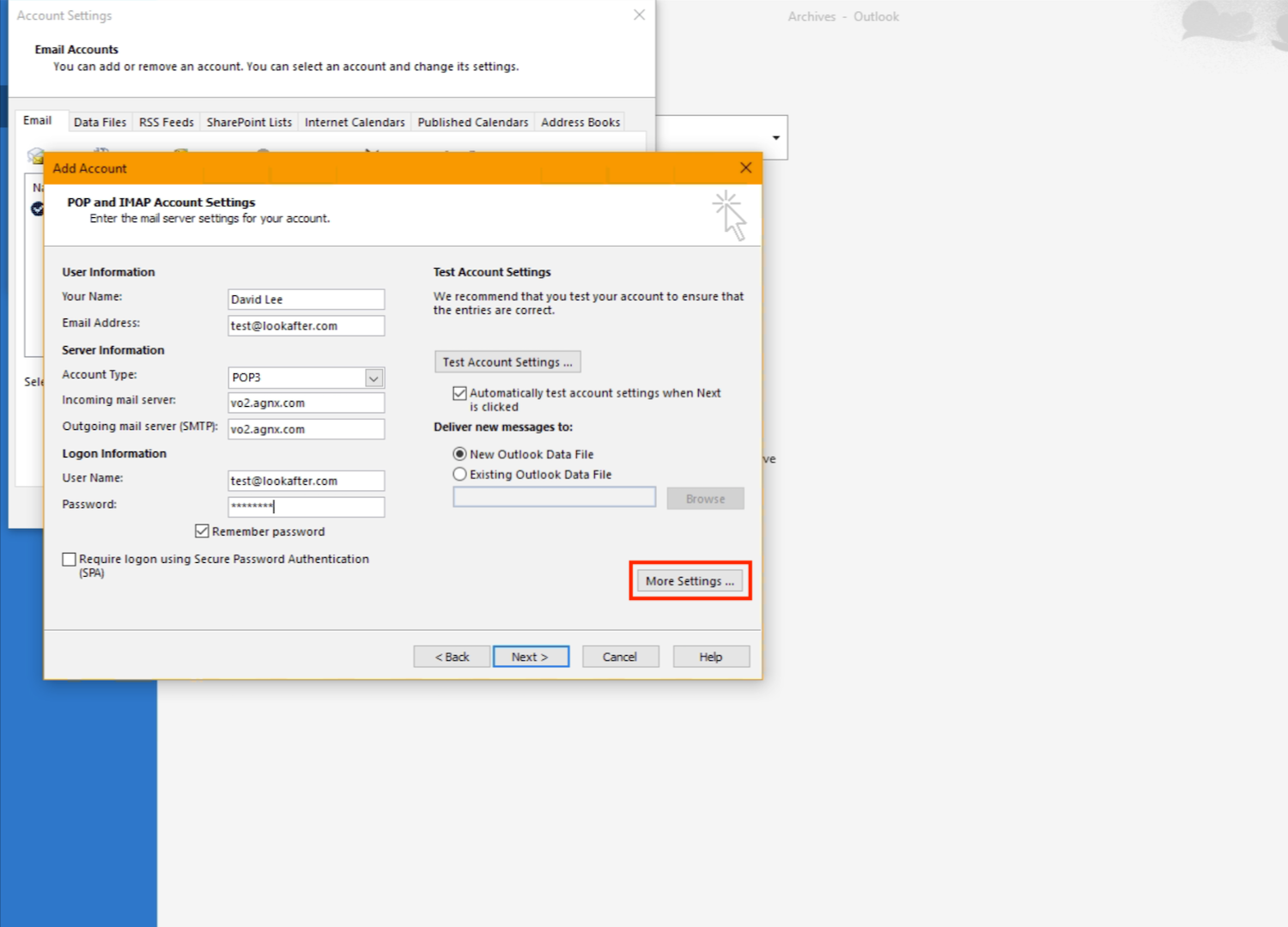The height and width of the screenshot is (927, 1288).
Task: Select New Outlook Data File option
Action: click(460, 454)
